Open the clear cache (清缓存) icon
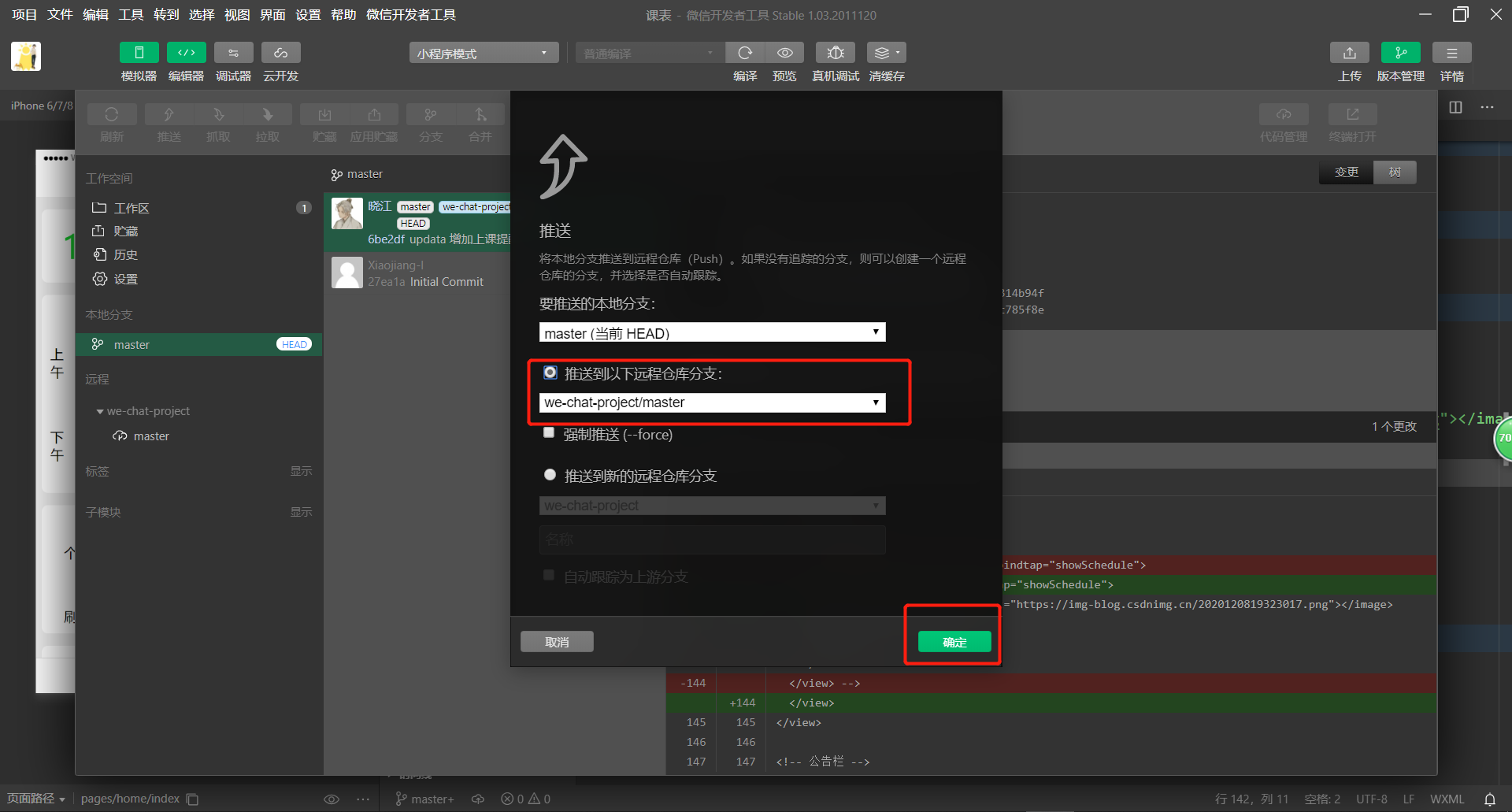 coord(886,53)
